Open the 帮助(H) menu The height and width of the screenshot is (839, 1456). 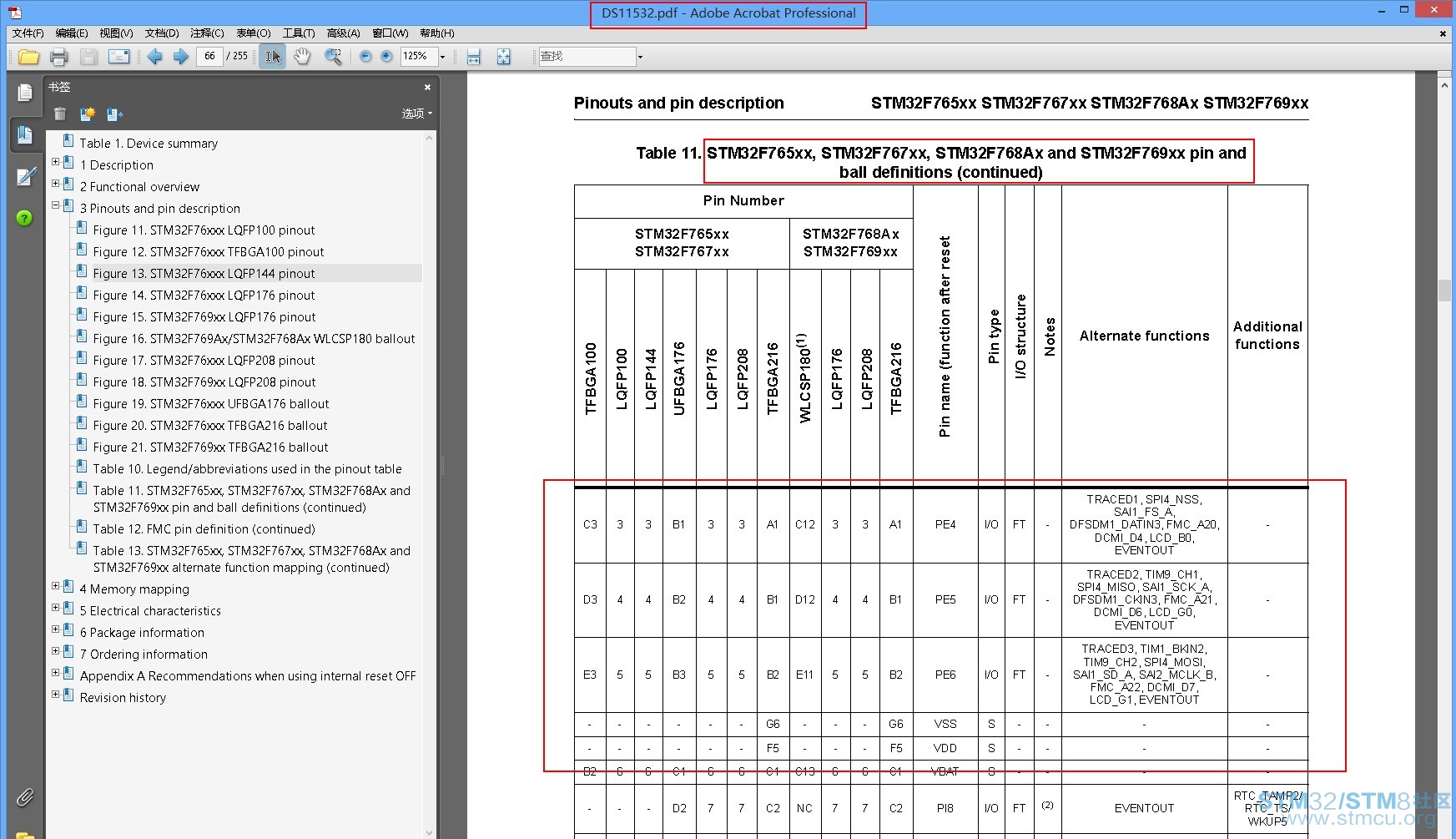coord(437,33)
